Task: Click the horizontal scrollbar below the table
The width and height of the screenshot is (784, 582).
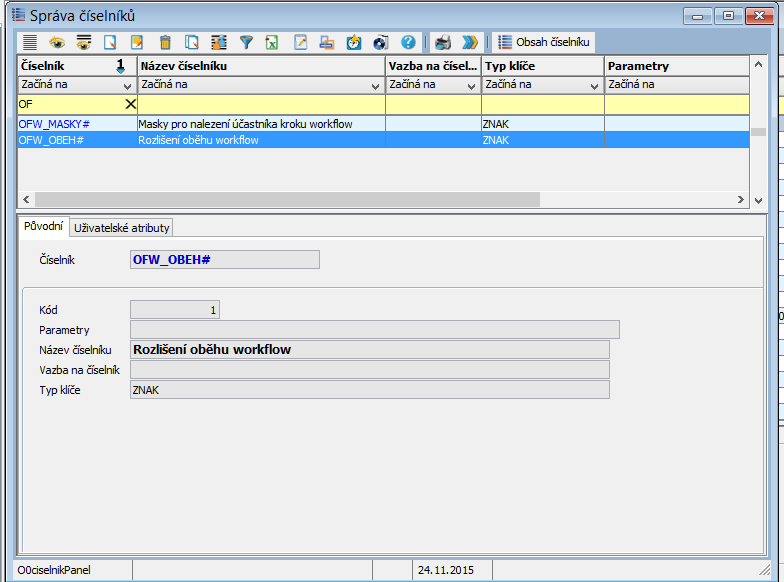Action: pyautogui.click(x=280, y=199)
